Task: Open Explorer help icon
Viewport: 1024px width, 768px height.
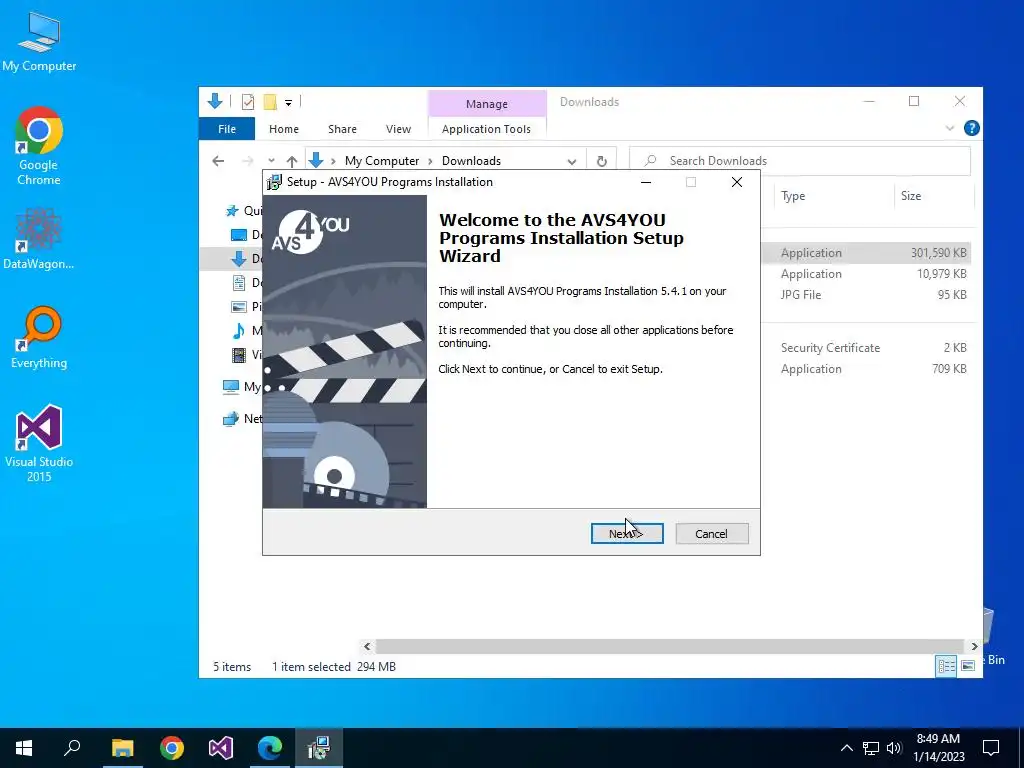Action: [x=972, y=129]
